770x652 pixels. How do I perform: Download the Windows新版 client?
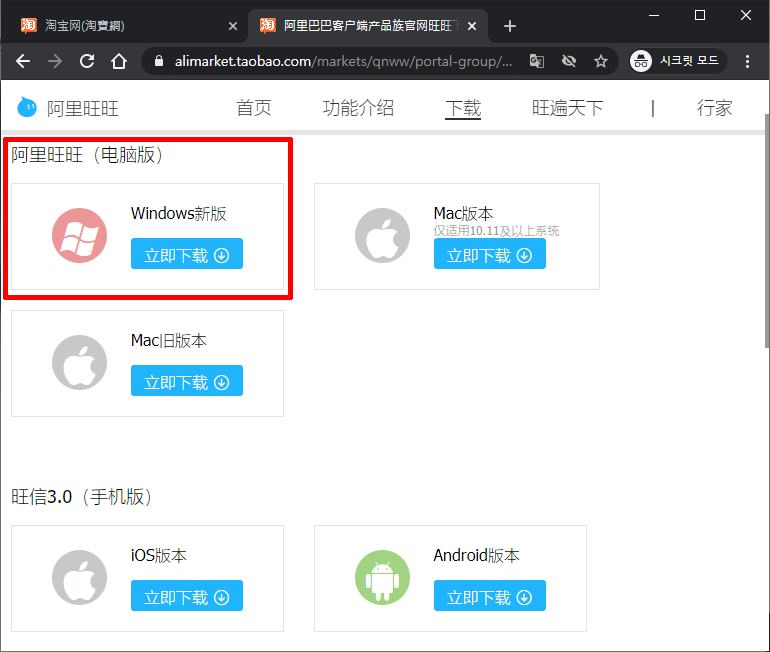[187, 253]
